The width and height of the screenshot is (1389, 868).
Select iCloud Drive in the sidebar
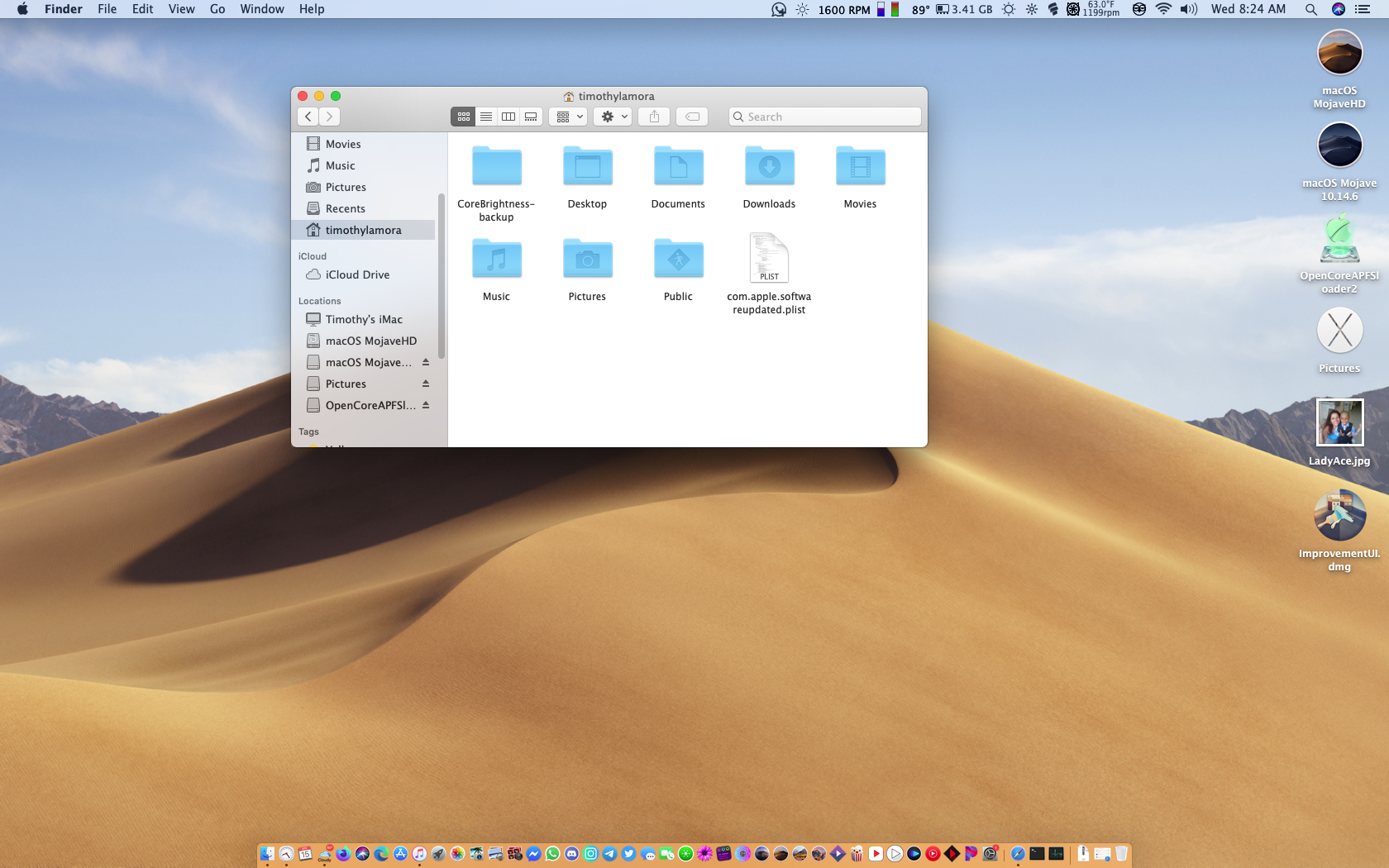tap(357, 274)
